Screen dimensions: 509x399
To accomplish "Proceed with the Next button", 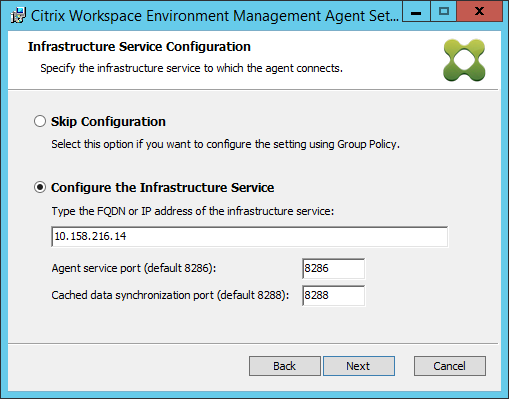I will point(359,366).
